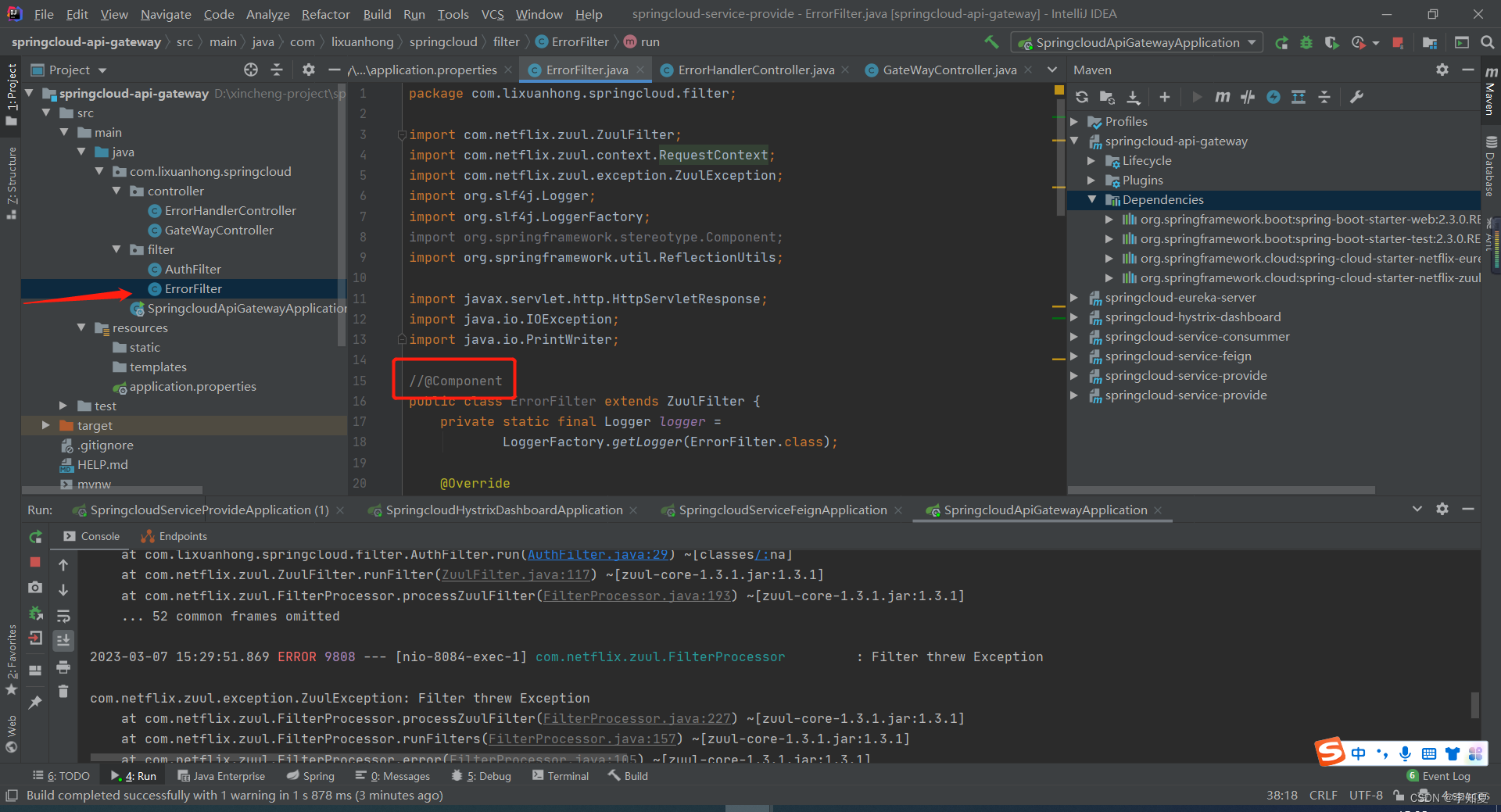Open the Spring tool window button

point(310,776)
